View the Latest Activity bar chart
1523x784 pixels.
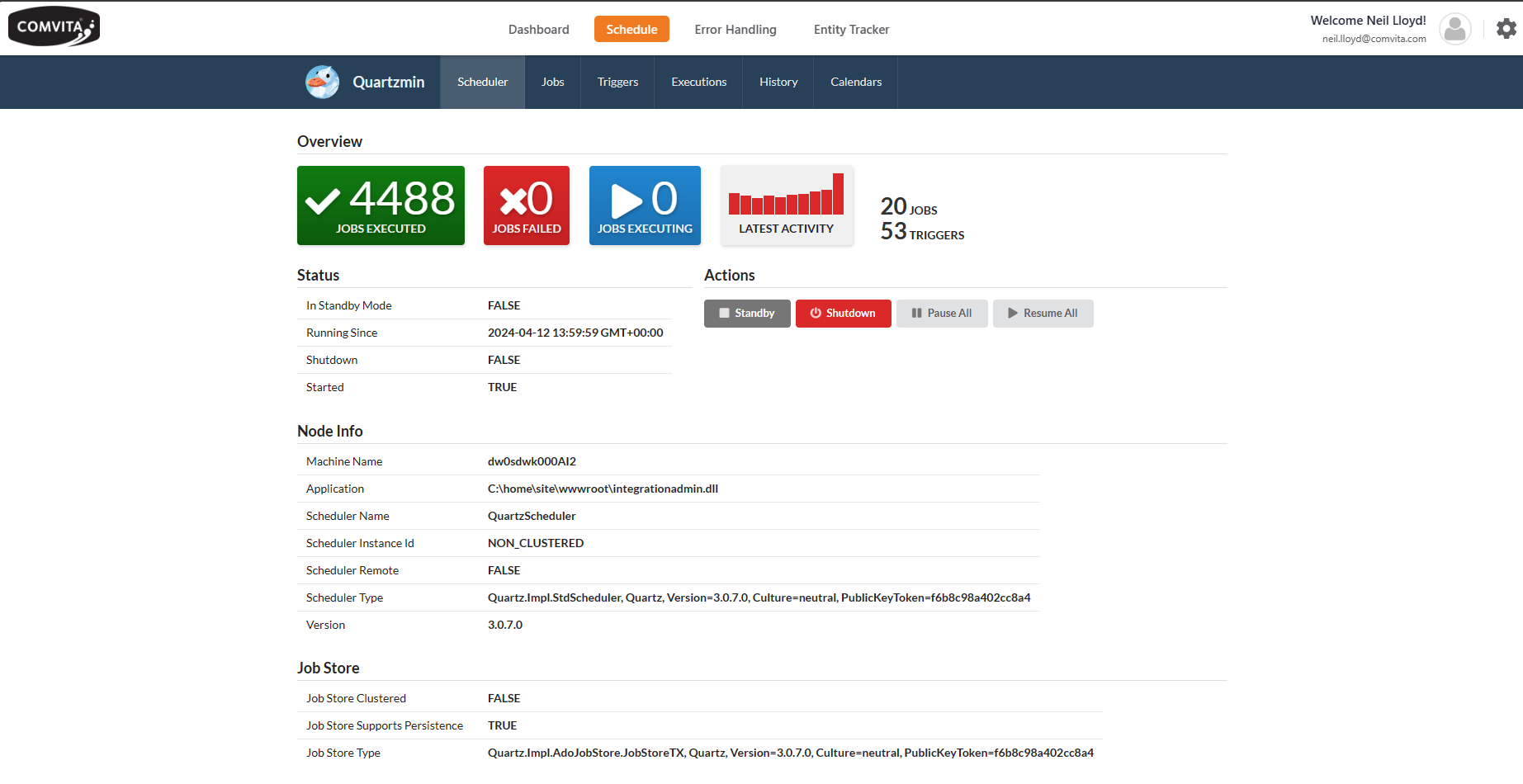[786, 205]
